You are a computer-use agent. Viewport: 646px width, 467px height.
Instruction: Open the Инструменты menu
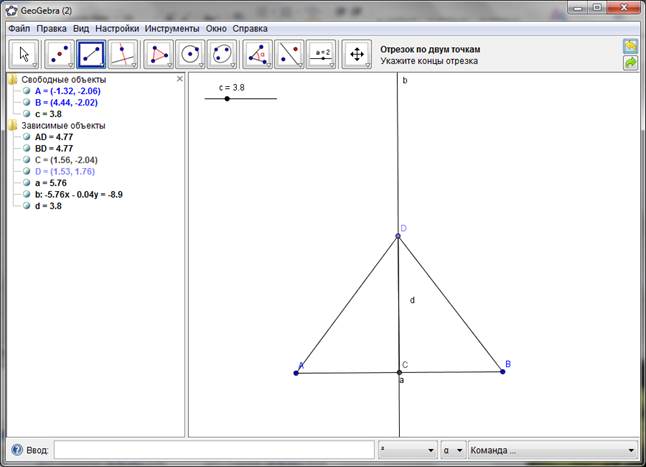tap(172, 28)
